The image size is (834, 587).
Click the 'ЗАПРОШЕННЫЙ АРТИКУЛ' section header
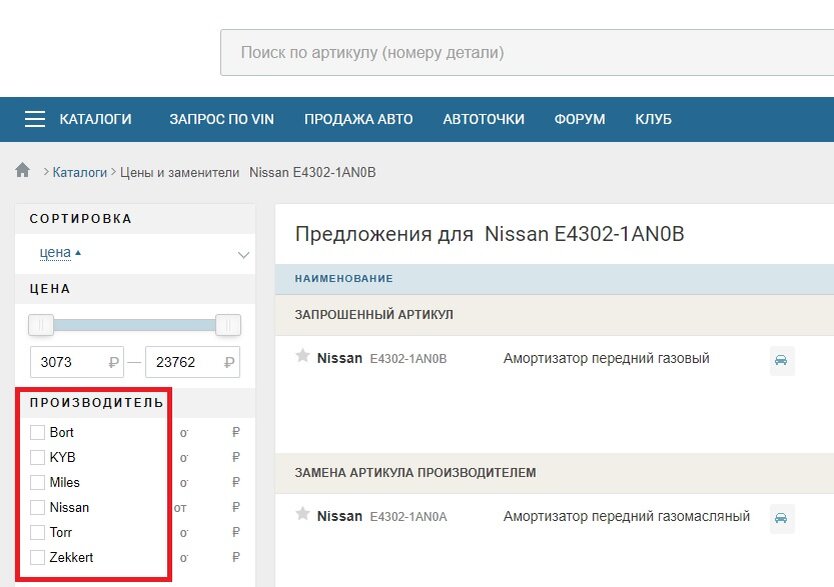click(374, 315)
